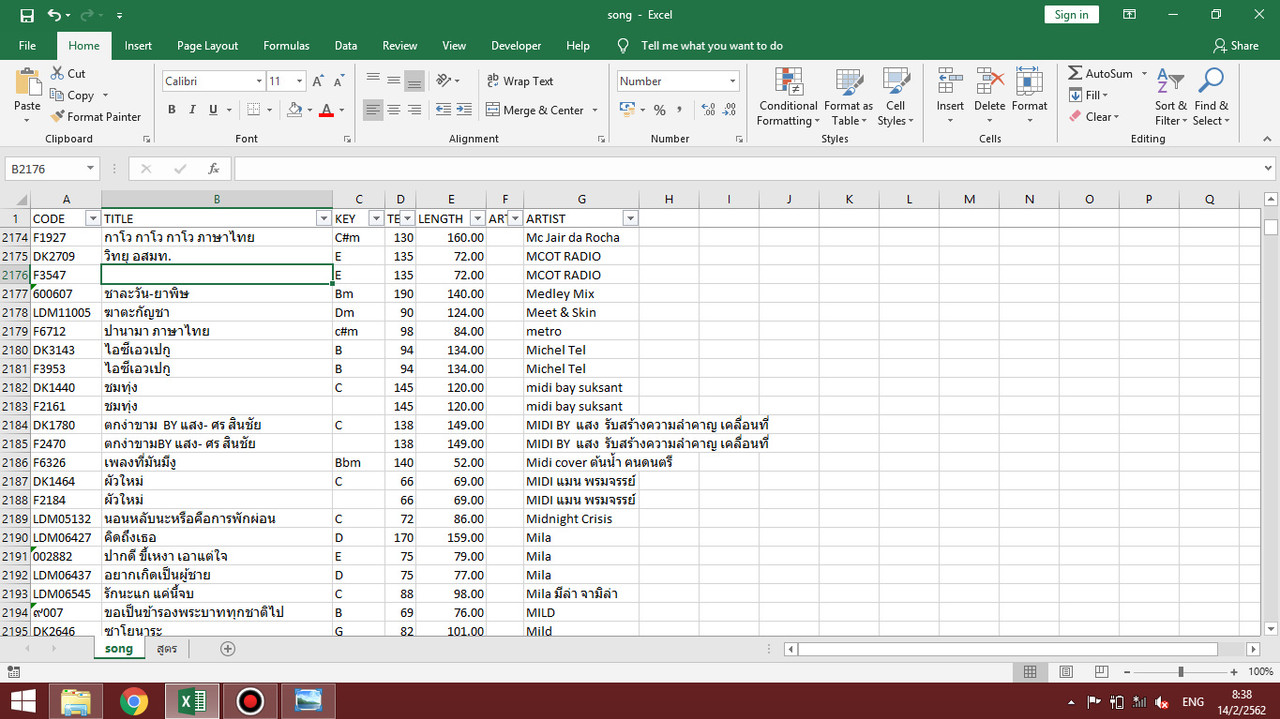Switch to Normal view in status bar
The height and width of the screenshot is (719, 1280).
[x=1030, y=672]
